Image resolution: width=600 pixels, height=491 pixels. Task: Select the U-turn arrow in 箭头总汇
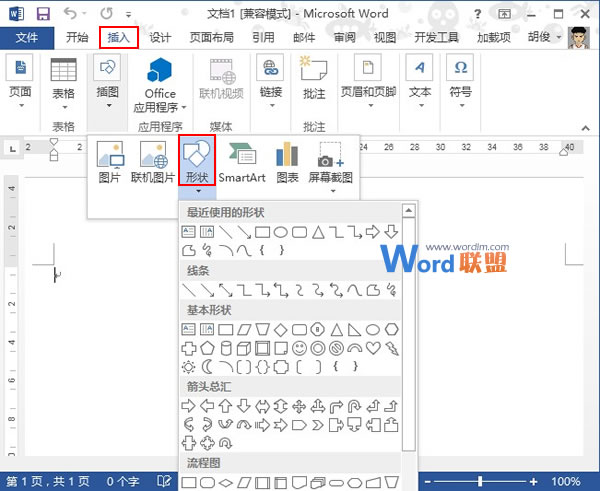click(354, 406)
